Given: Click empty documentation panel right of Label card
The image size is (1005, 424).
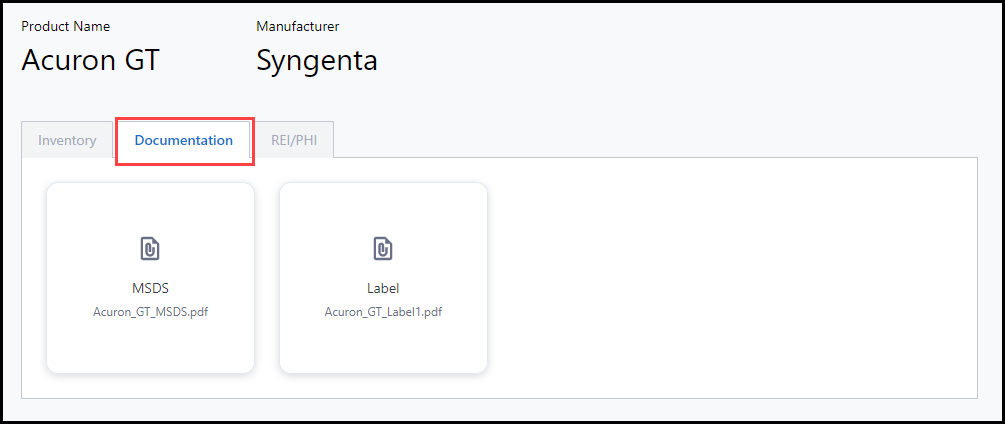Looking at the screenshot, I should (x=730, y=278).
